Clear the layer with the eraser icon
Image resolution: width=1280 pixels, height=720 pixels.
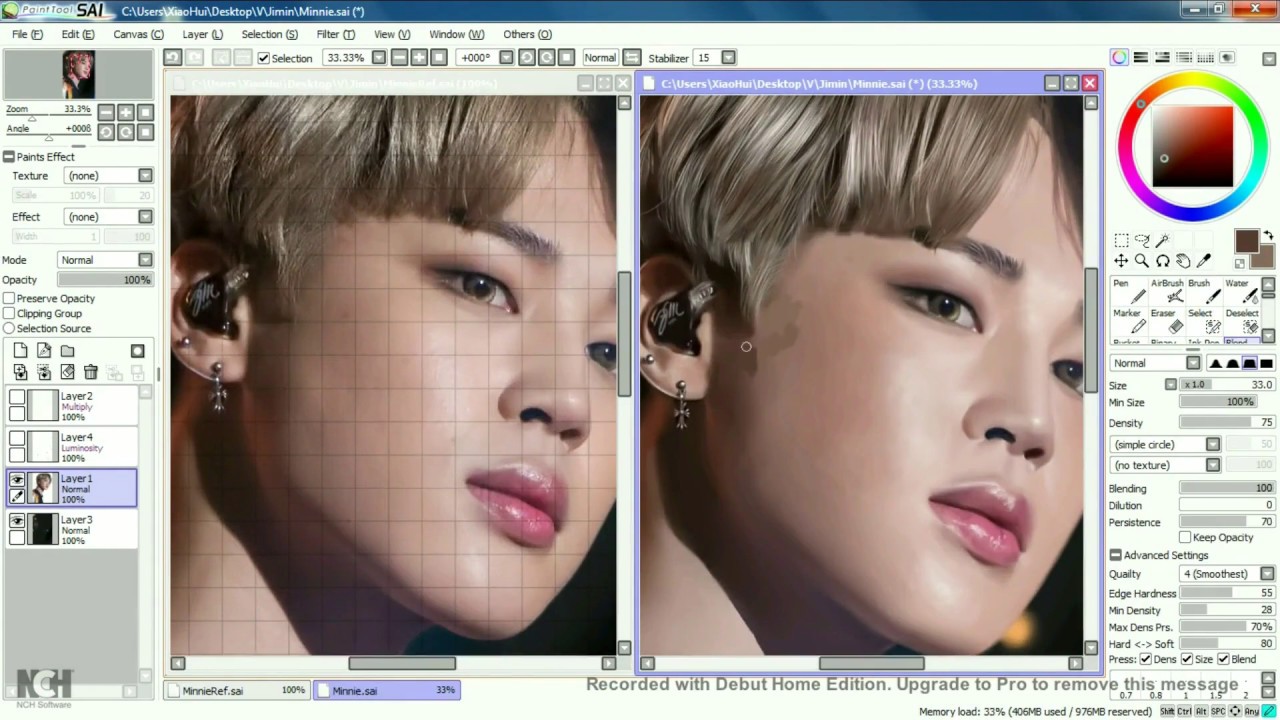(x=67, y=372)
